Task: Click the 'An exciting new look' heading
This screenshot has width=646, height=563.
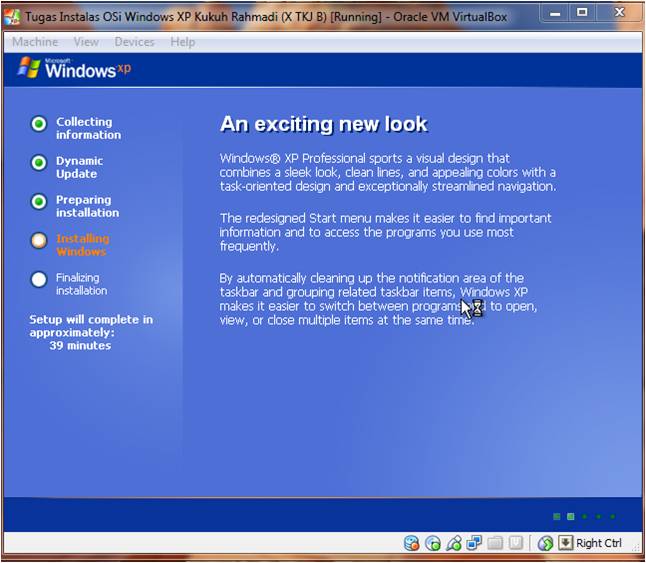Action: tap(324, 124)
